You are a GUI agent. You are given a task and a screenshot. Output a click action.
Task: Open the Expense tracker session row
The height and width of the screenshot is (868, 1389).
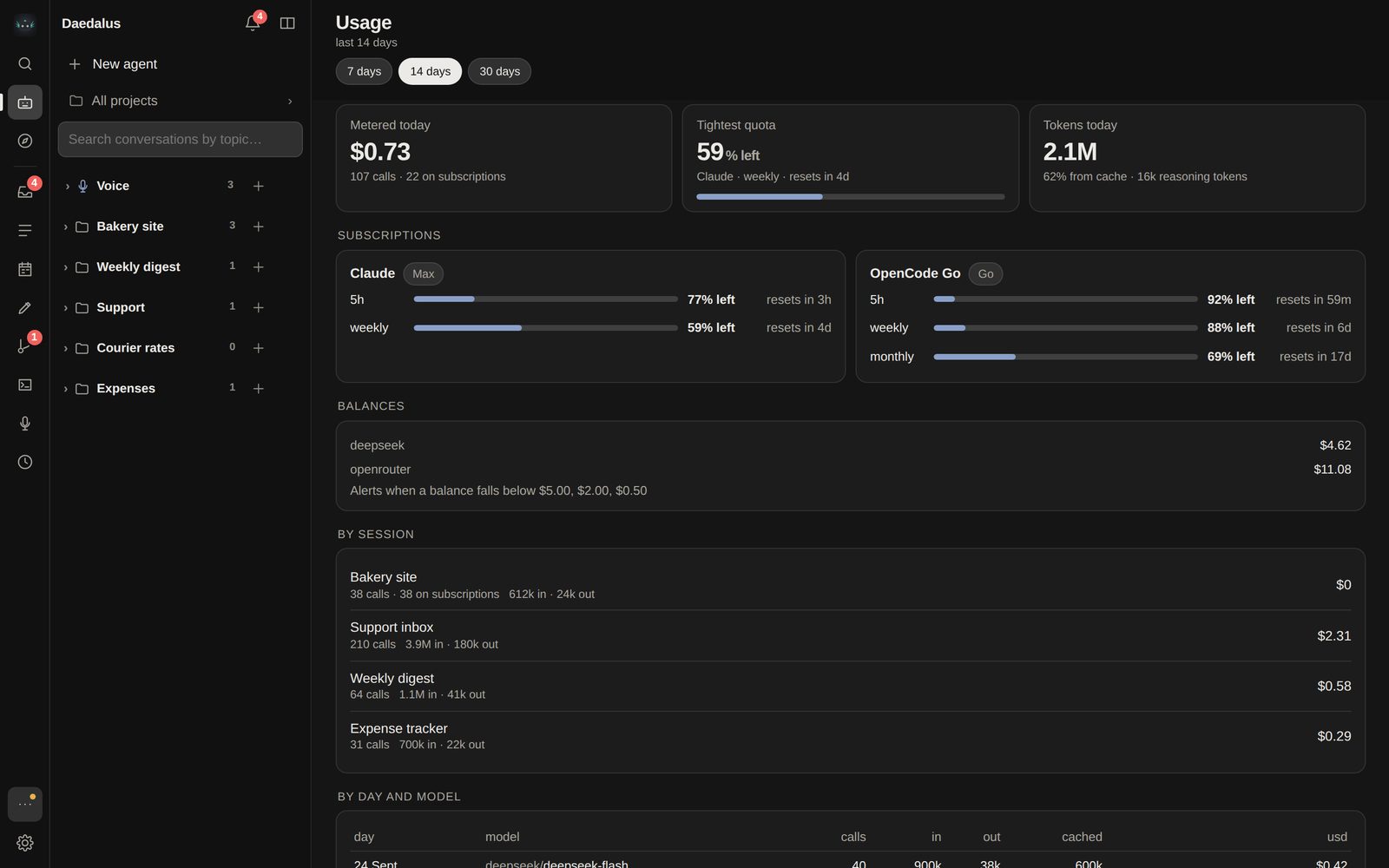pyautogui.click(x=850, y=736)
